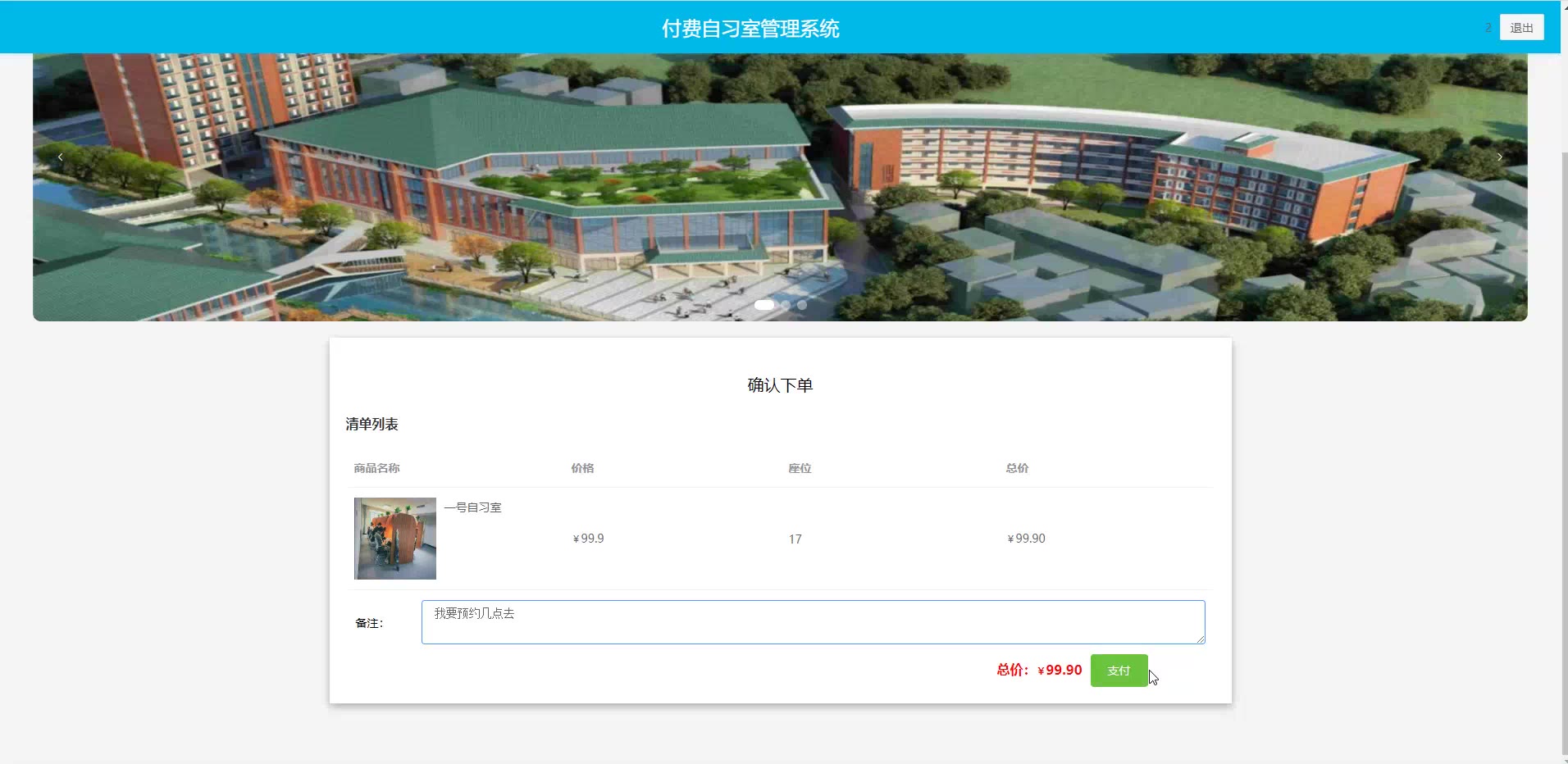Click the 清单列表 section label
Screen dimensions: 1568x764
pyautogui.click(x=371, y=424)
